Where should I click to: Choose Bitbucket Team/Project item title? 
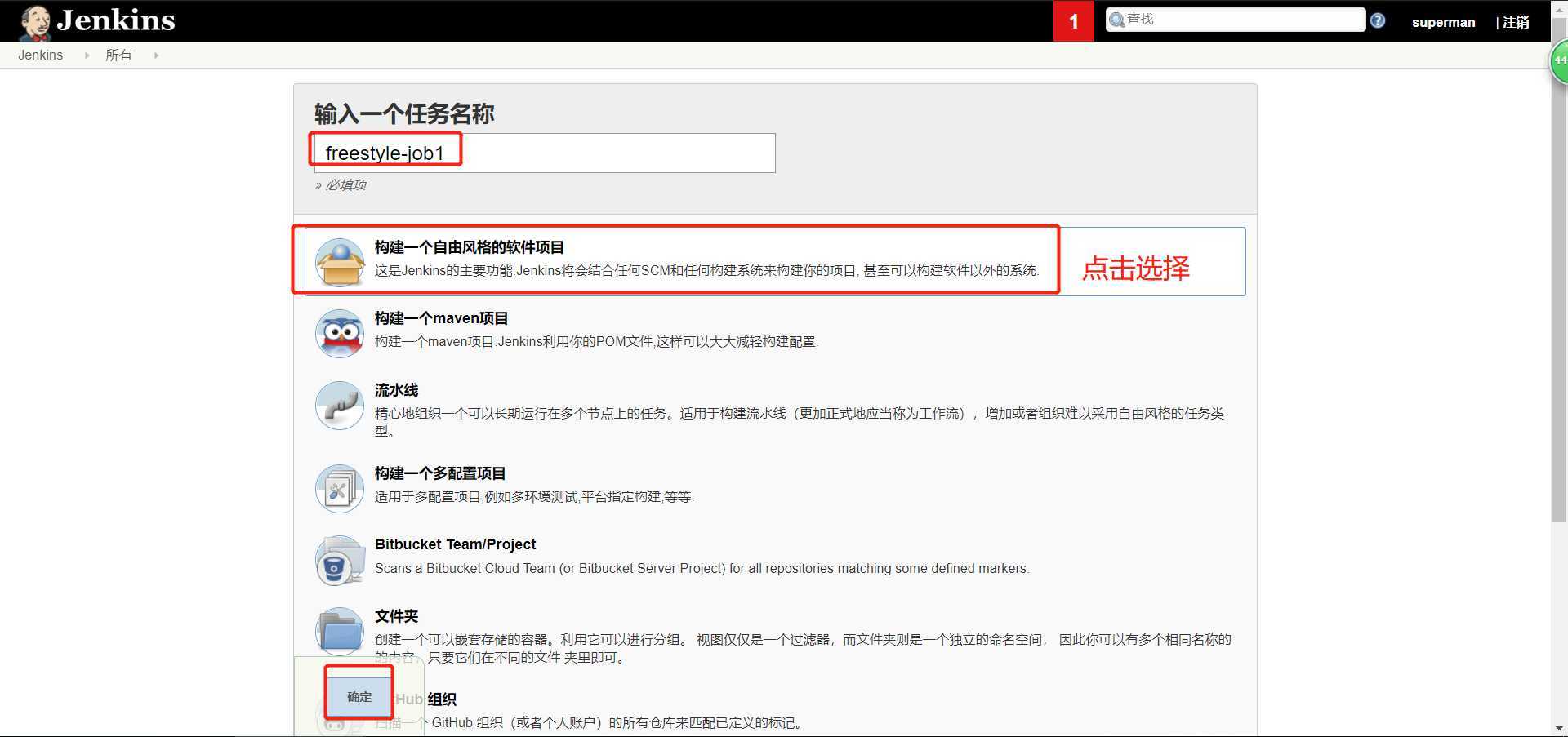455,544
